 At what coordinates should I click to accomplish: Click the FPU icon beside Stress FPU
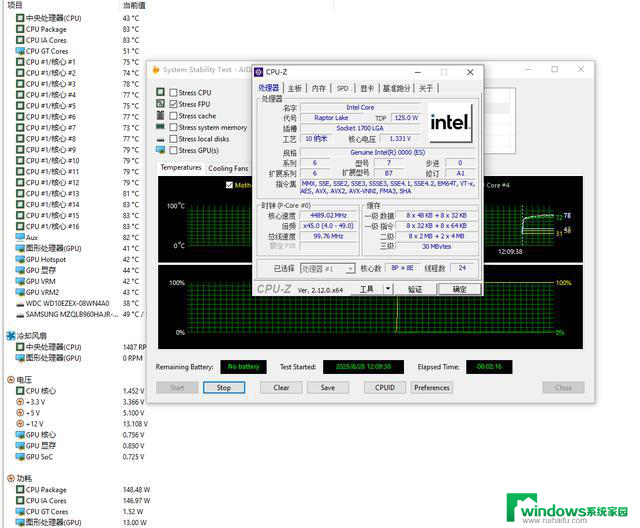pos(160,104)
